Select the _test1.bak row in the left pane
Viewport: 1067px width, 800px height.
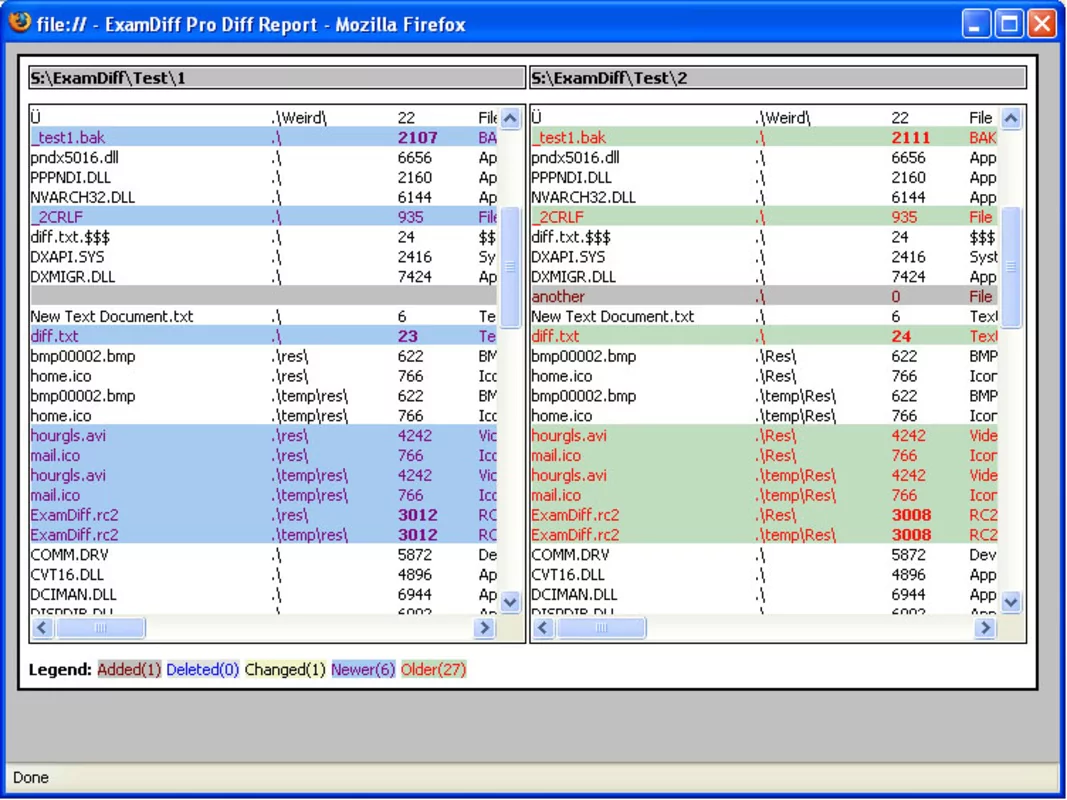point(200,137)
